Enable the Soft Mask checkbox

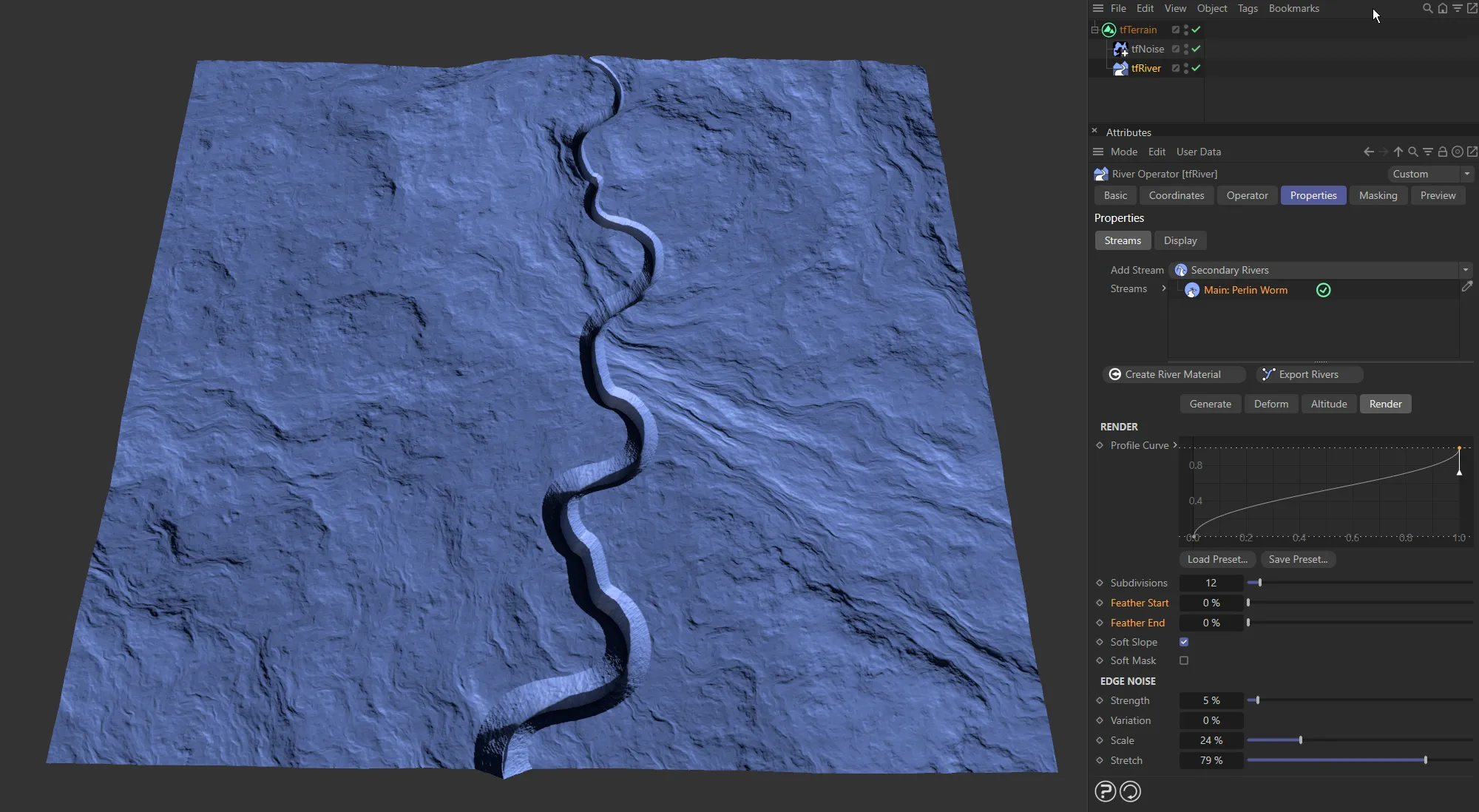pos(1183,660)
